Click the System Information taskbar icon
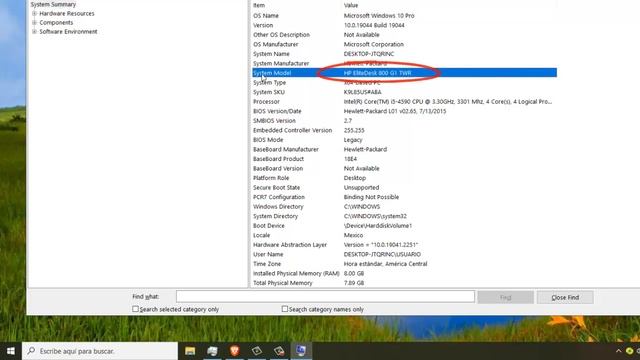 point(301,351)
